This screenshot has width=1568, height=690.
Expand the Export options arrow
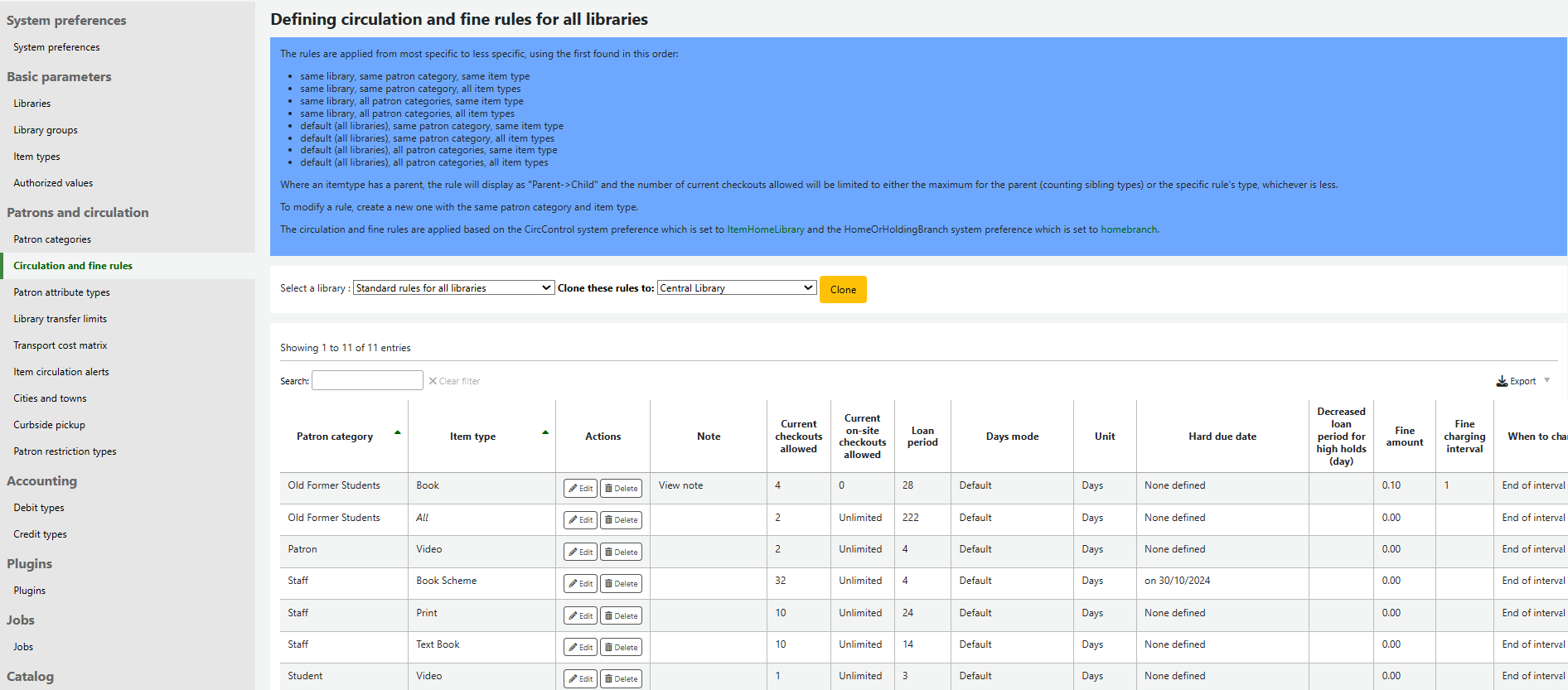pos(1547,380)
